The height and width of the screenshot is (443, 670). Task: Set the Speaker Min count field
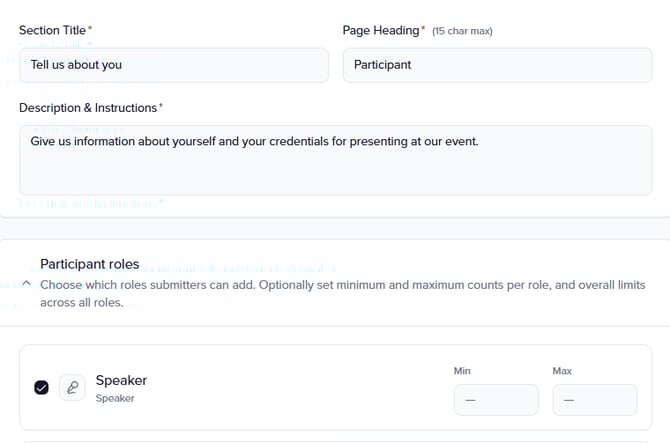pyautogui.click(x=496, y=399)
